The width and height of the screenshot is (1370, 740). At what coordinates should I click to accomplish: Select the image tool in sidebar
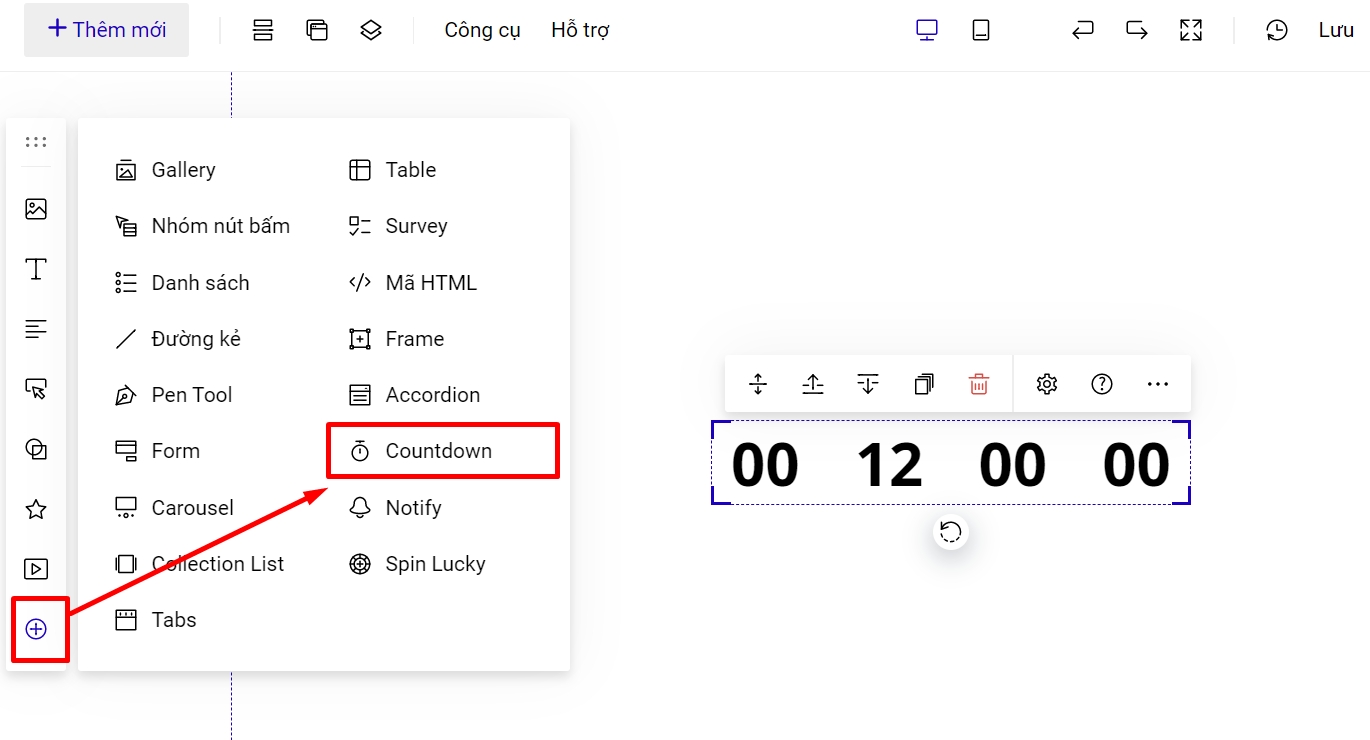[36, 209]
